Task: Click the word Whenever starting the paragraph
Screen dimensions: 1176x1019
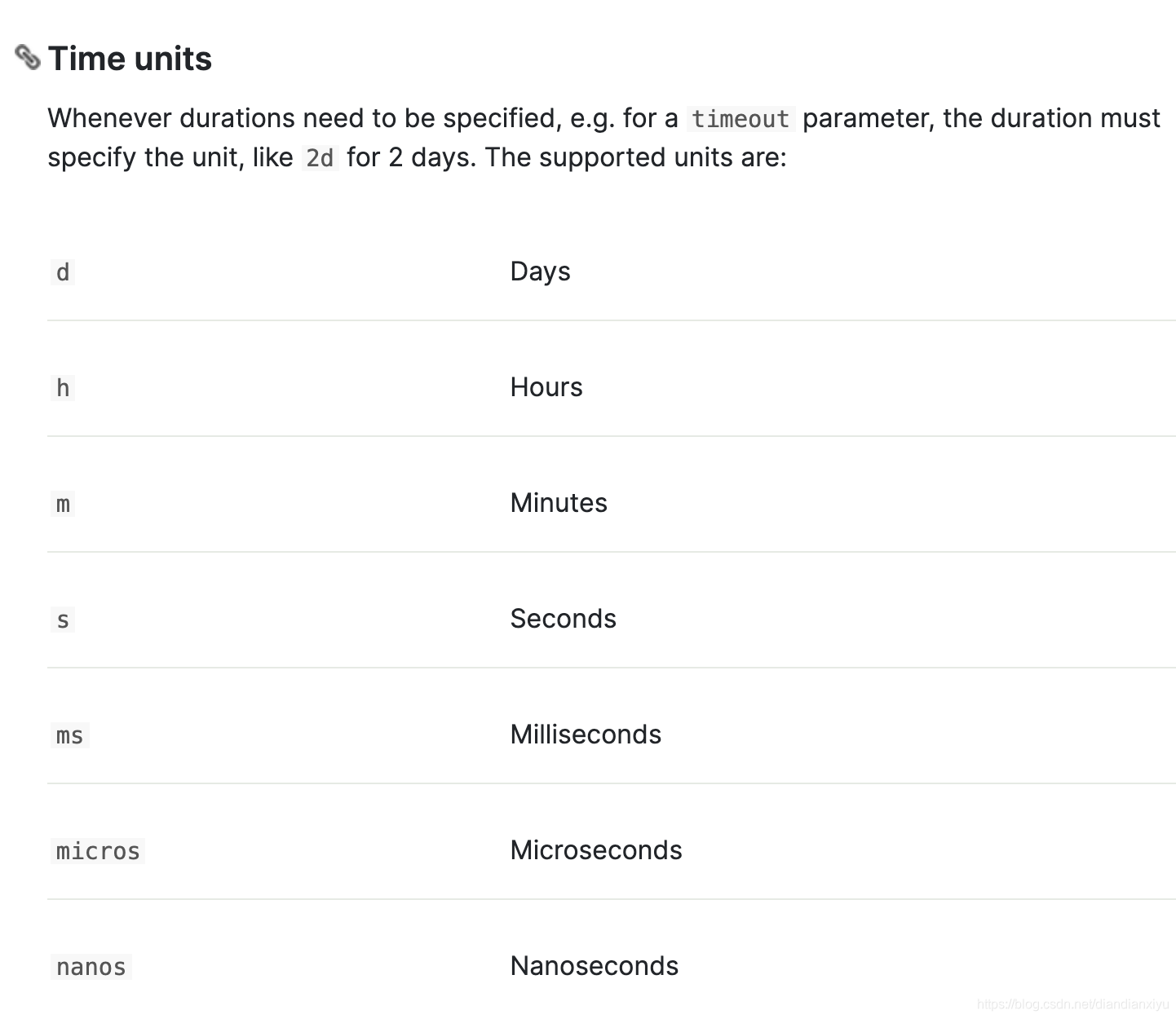Action: coord(109,118)
